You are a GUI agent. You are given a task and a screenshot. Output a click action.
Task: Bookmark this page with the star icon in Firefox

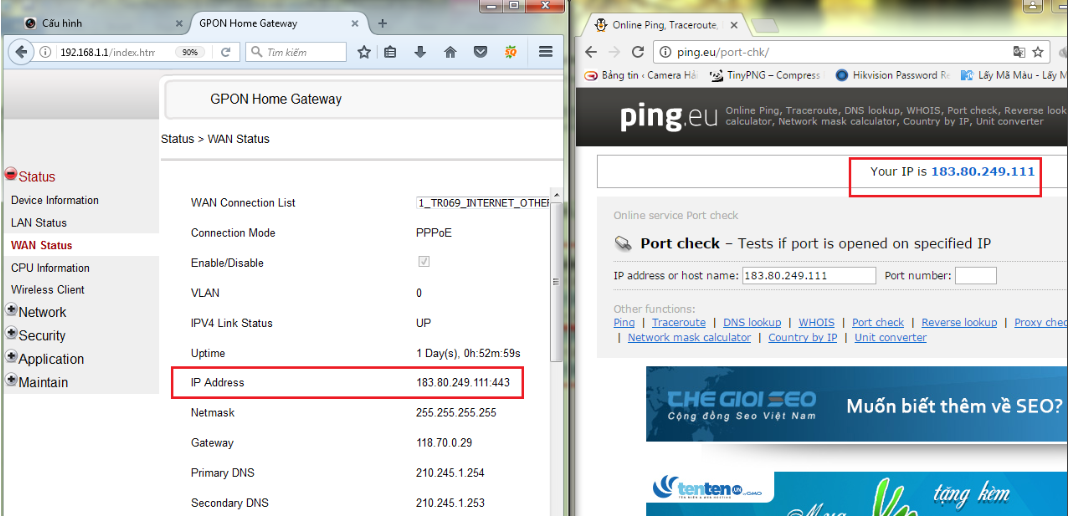(x=364, y=52)
